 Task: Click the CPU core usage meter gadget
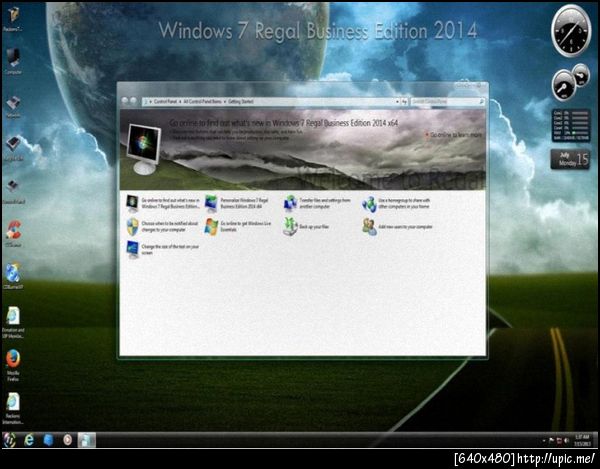click(571, 125)
